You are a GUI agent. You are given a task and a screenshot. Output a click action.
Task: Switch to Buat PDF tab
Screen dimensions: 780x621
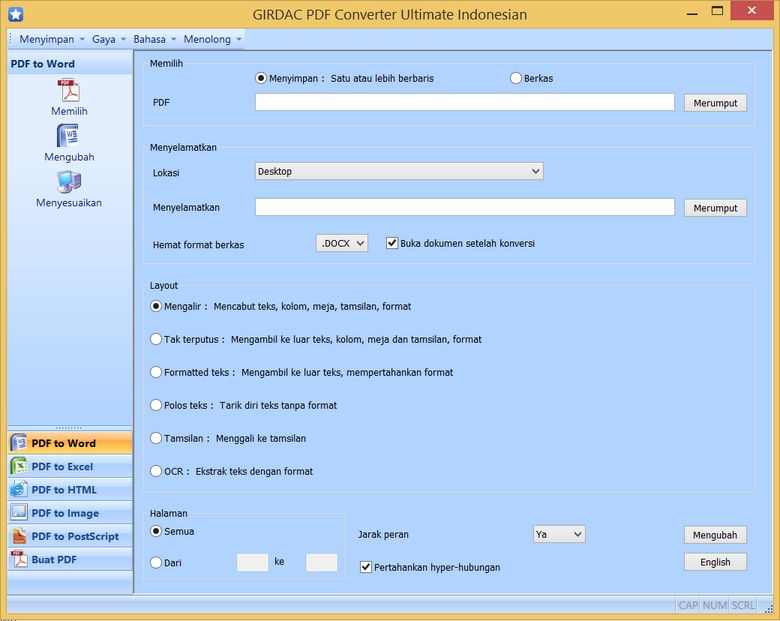(70, 559)
